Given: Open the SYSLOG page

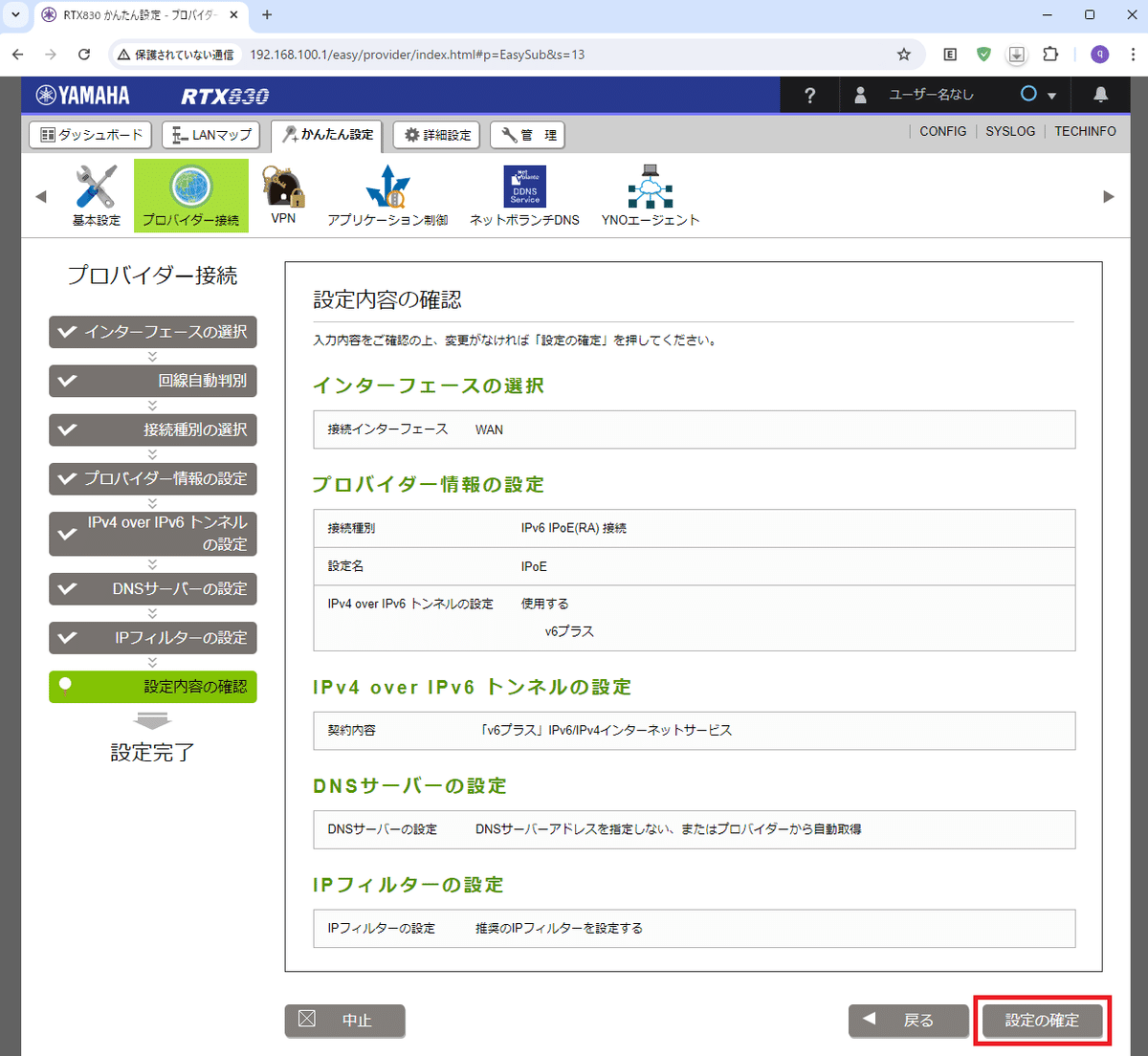Looking at the screenshot, I should [1010, 131].
